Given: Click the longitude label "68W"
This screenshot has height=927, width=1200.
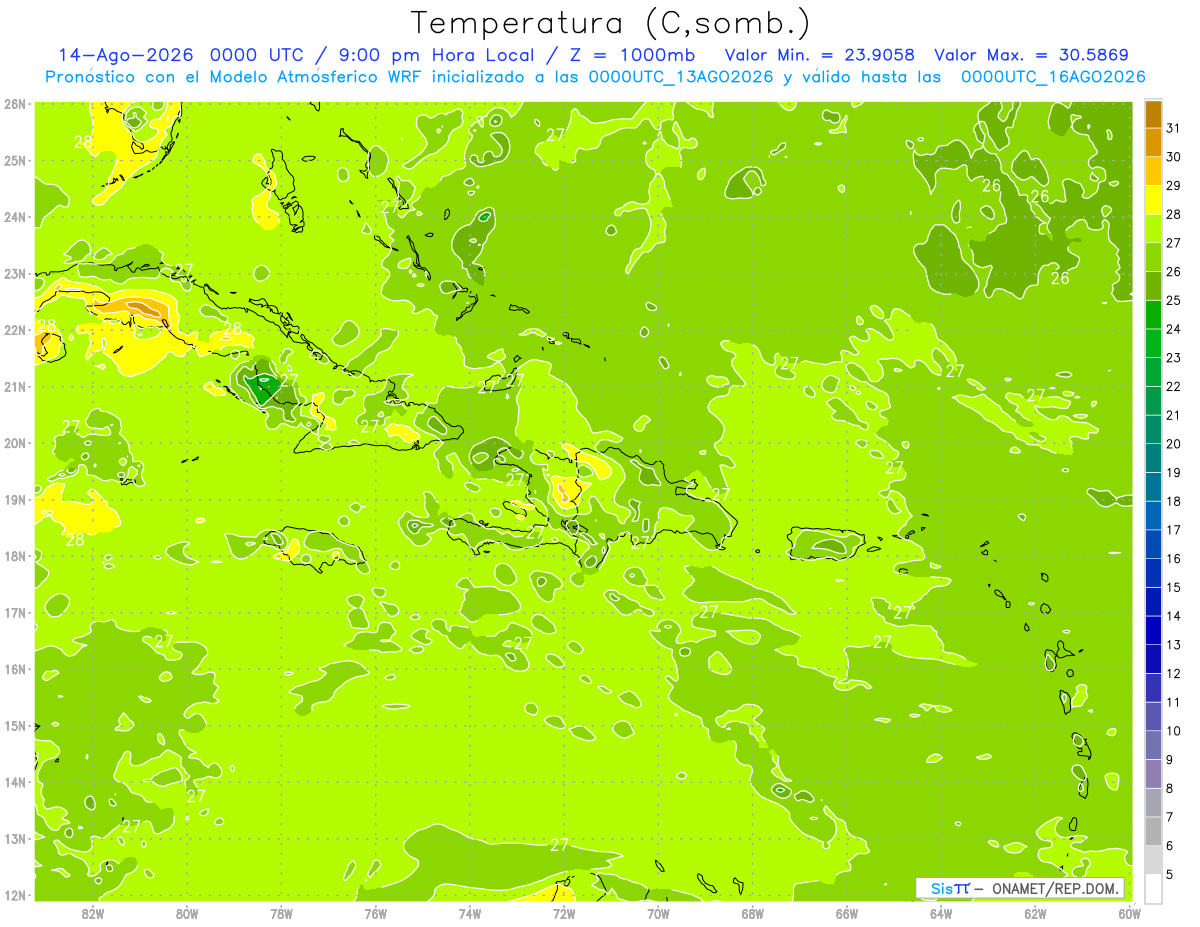Looking at the screenshot, I should coord(753,912).
